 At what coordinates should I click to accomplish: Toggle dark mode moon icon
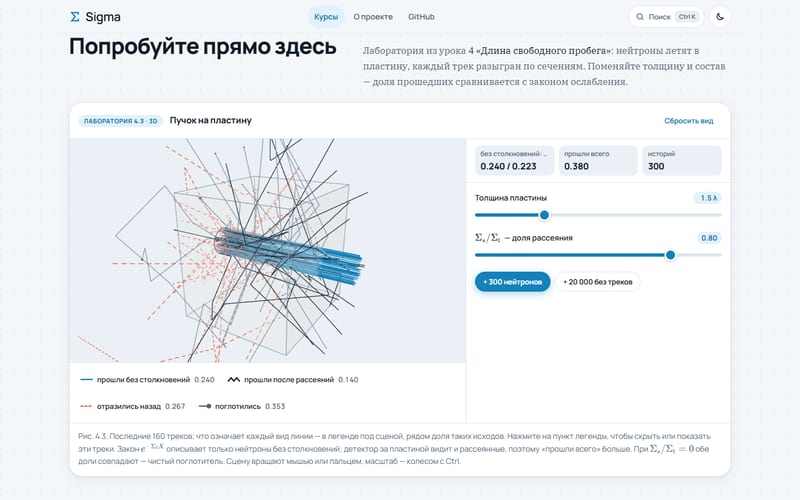click(x=720, y=17)
